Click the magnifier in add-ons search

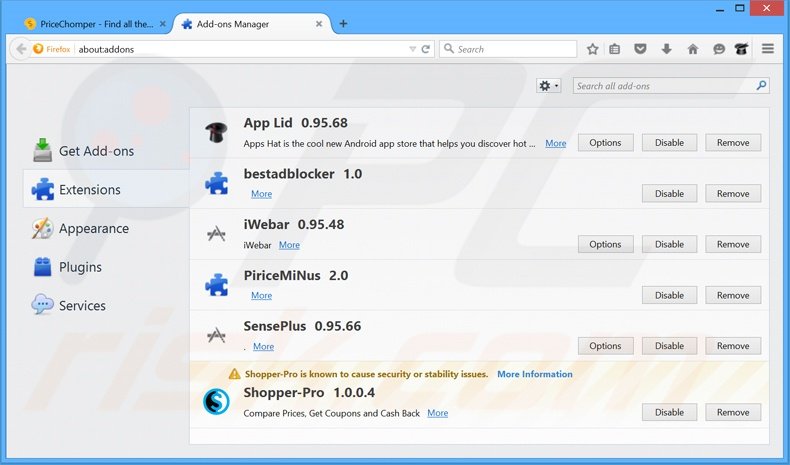pos(761,86)
